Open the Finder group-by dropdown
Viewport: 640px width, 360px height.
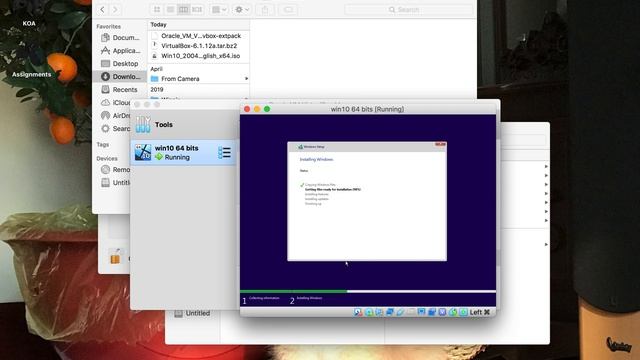[x=219, y=9]
